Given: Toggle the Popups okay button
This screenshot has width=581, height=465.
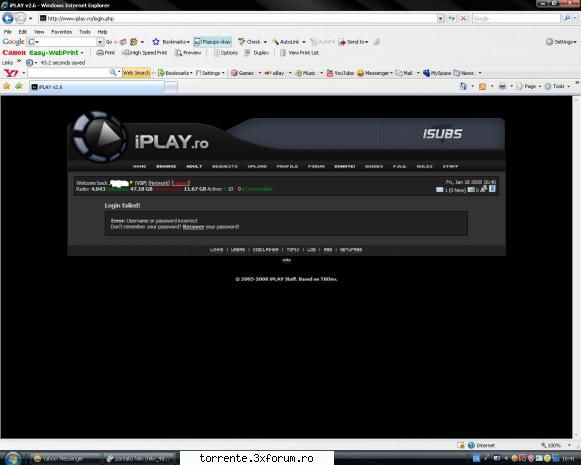Looking at the screenshot, I should (213, 42).
